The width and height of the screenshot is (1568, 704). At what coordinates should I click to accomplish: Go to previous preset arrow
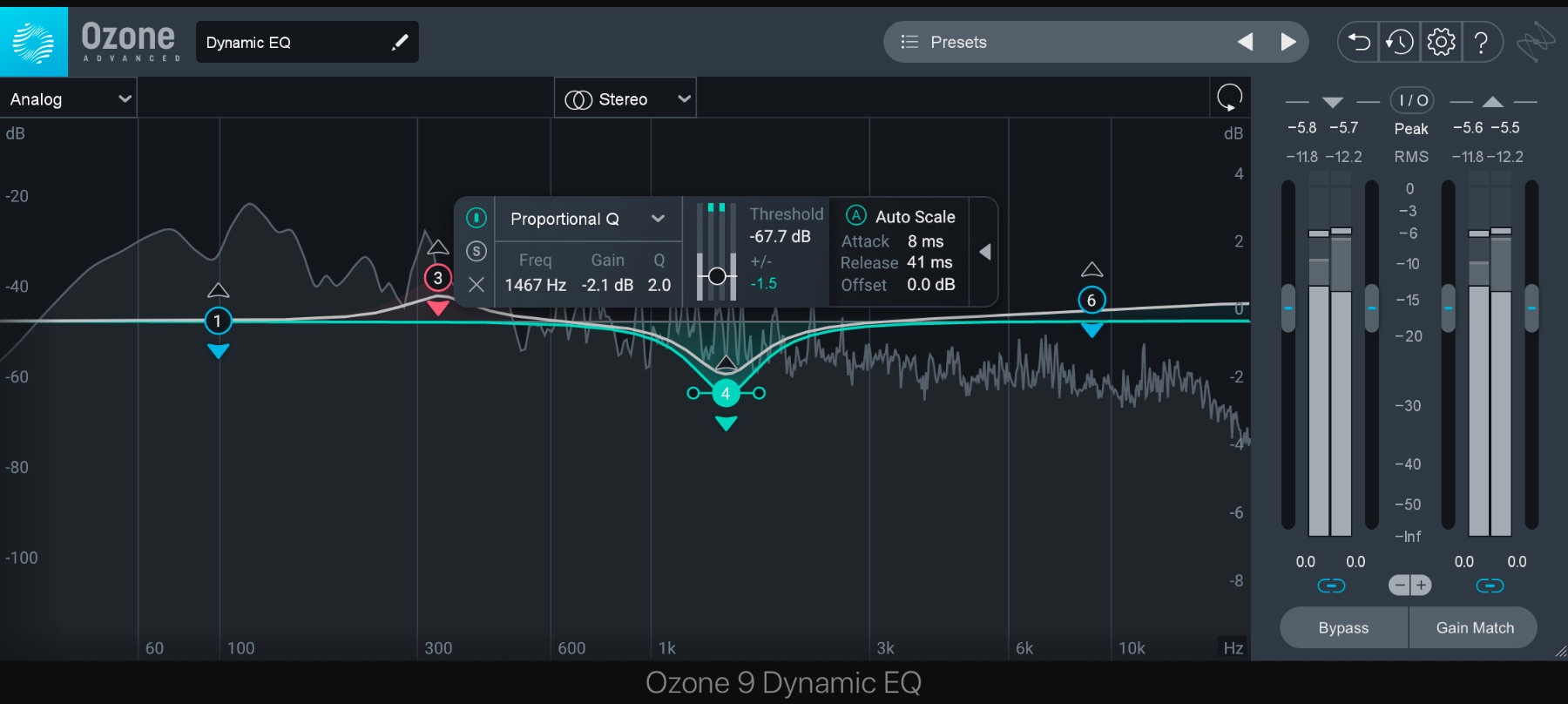(x=1246, y=42)
